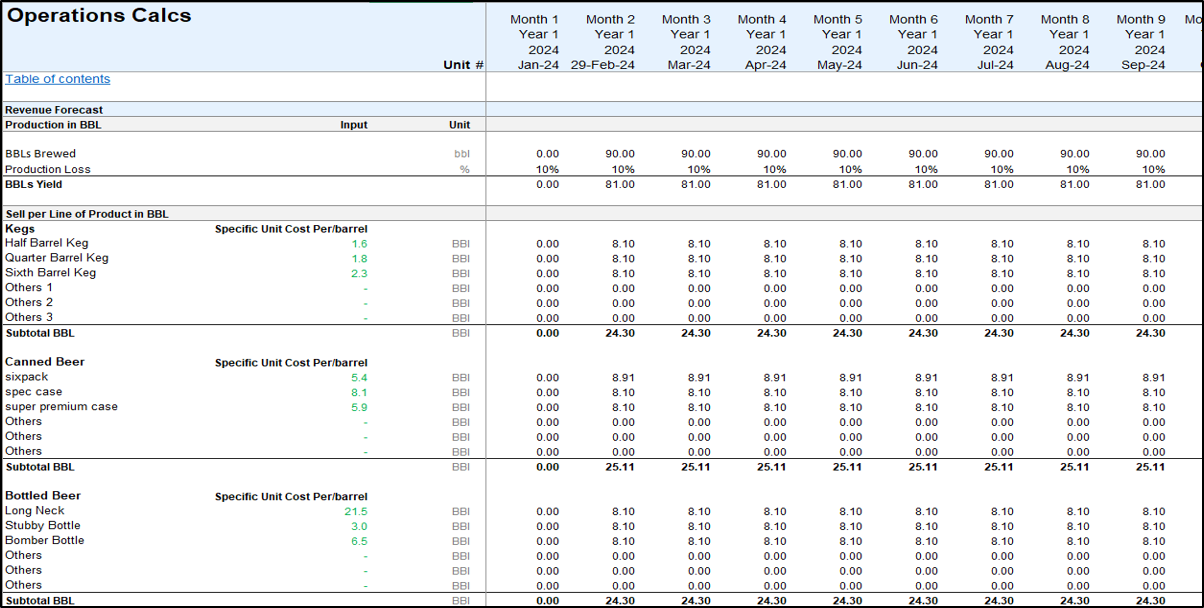Select the Quarter Barrel Keg cost value 1.8

point(359,258)
